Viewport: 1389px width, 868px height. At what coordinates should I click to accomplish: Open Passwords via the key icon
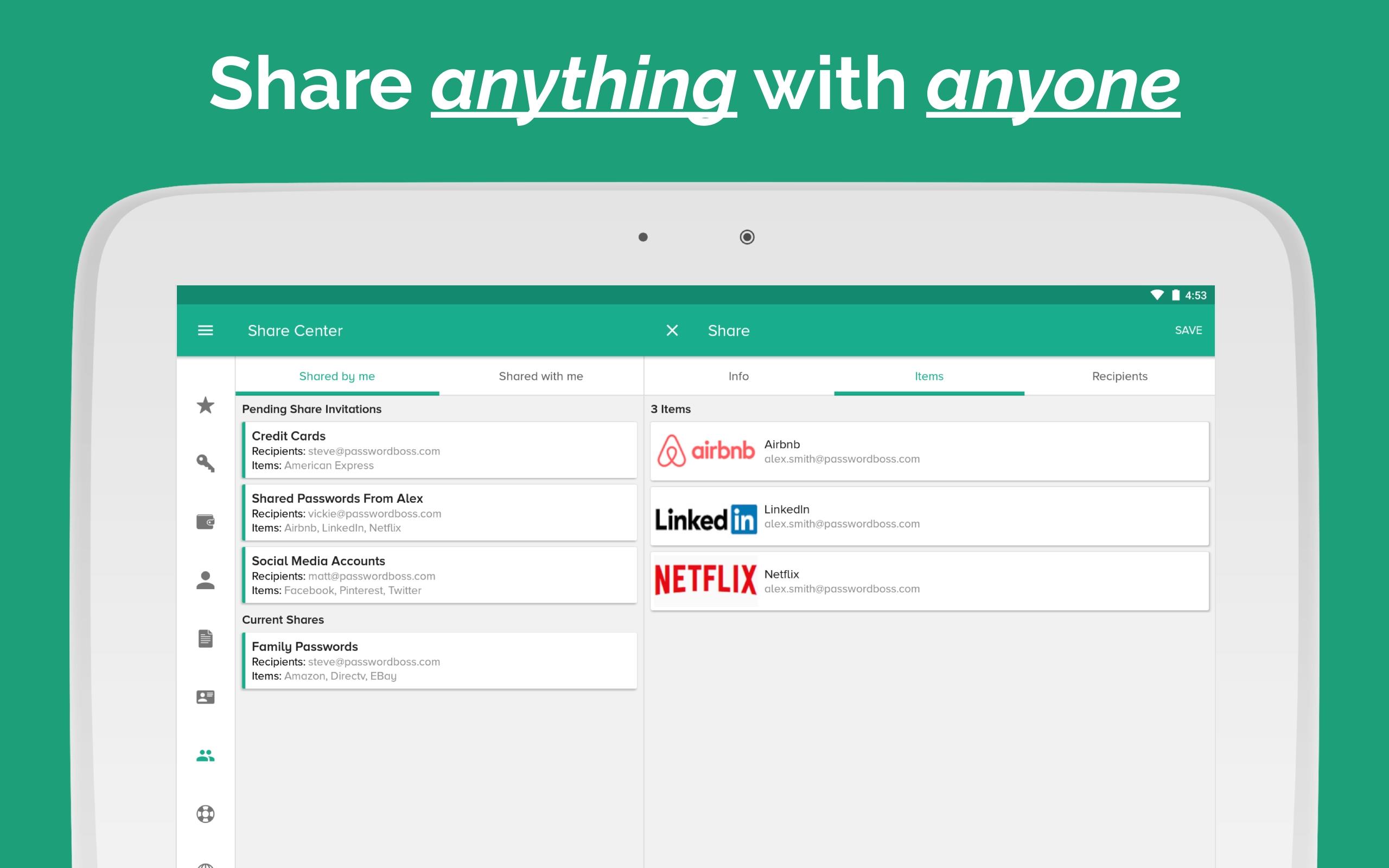coord(206,463)
